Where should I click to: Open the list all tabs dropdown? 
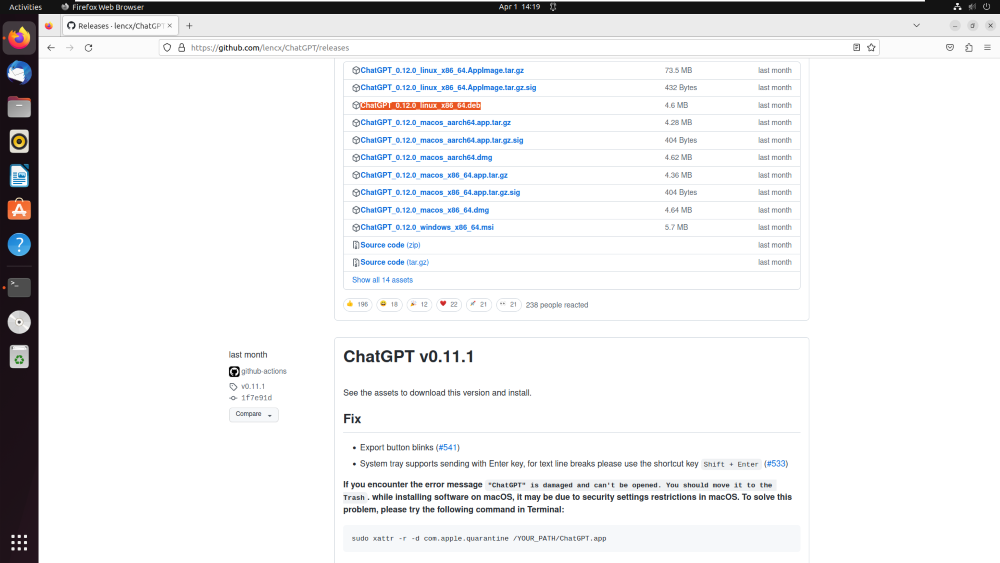(x=916, y=26)
